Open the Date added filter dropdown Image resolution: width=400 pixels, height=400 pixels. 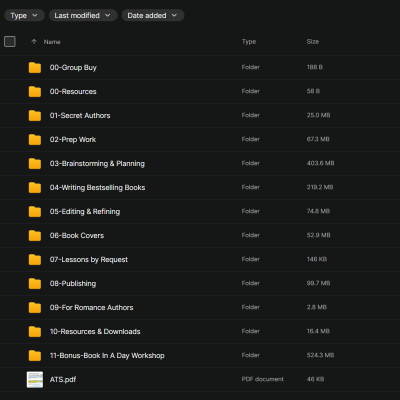[153, 15]
